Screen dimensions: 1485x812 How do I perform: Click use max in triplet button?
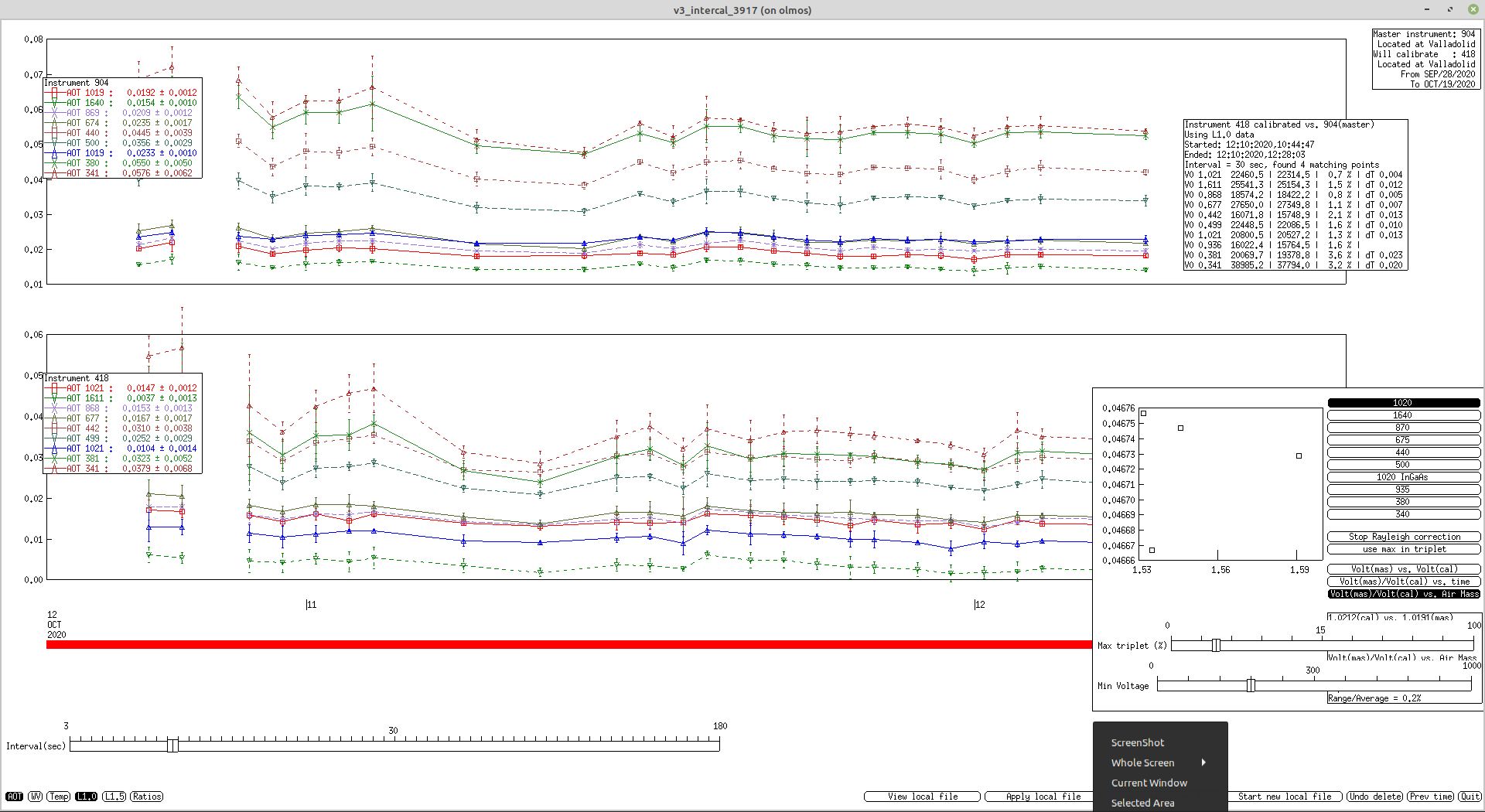(x=1404, y=549)
